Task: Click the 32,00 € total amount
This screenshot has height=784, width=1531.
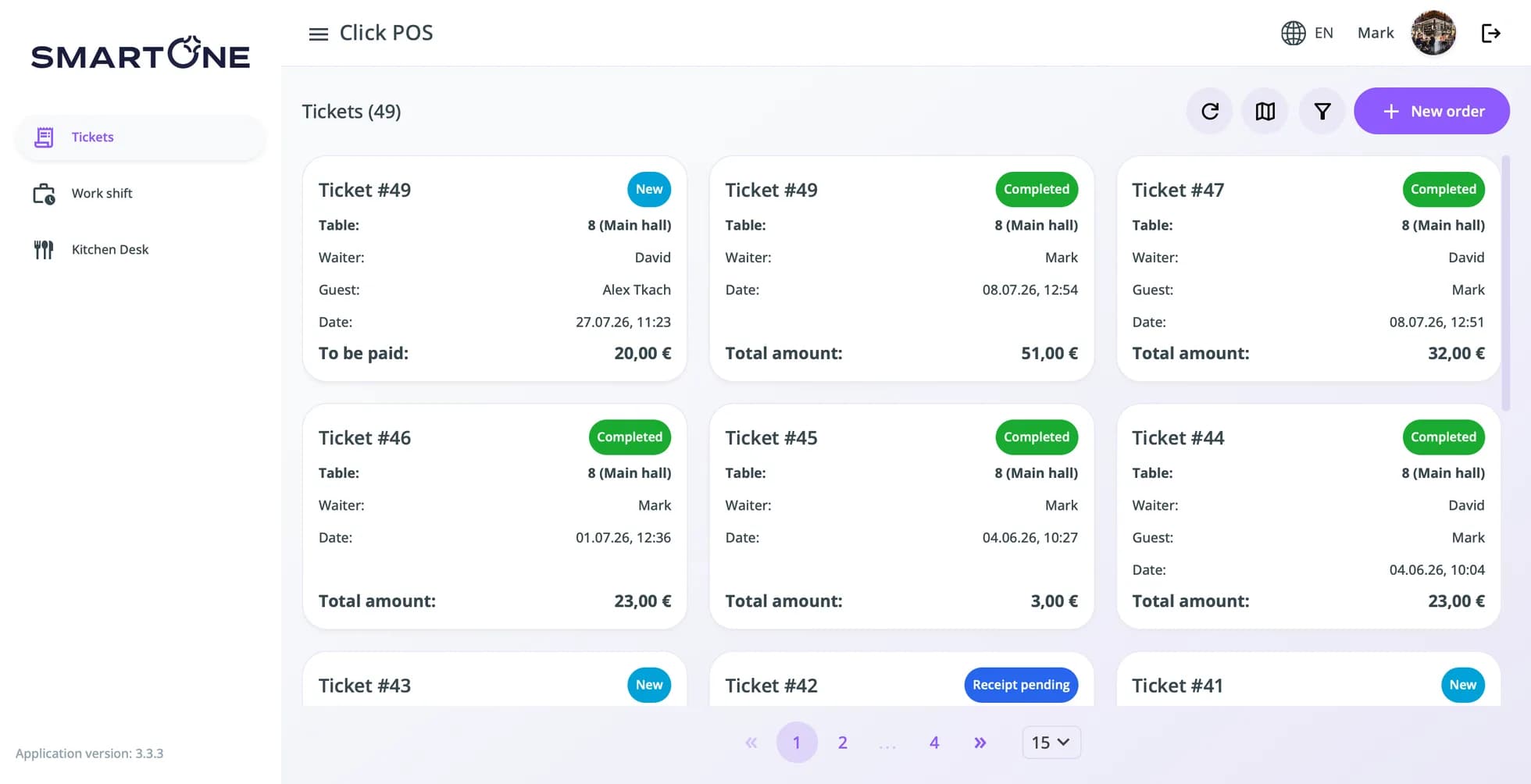Action: tap(1456, 353)
